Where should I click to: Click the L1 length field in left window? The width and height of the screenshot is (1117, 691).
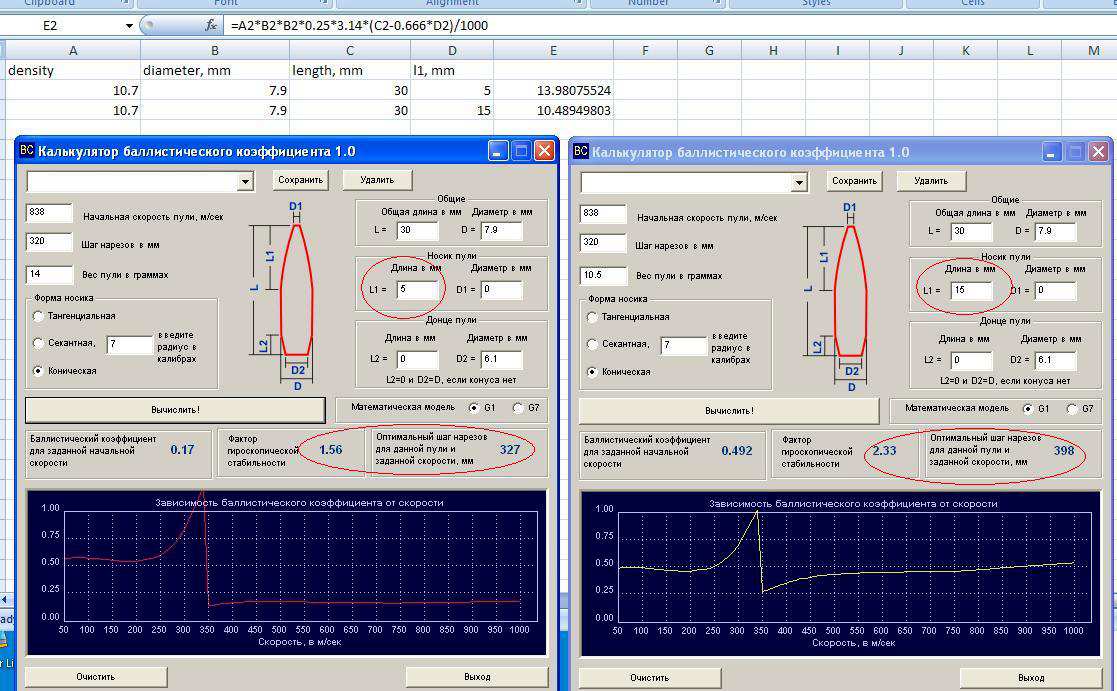coord(418,290)
